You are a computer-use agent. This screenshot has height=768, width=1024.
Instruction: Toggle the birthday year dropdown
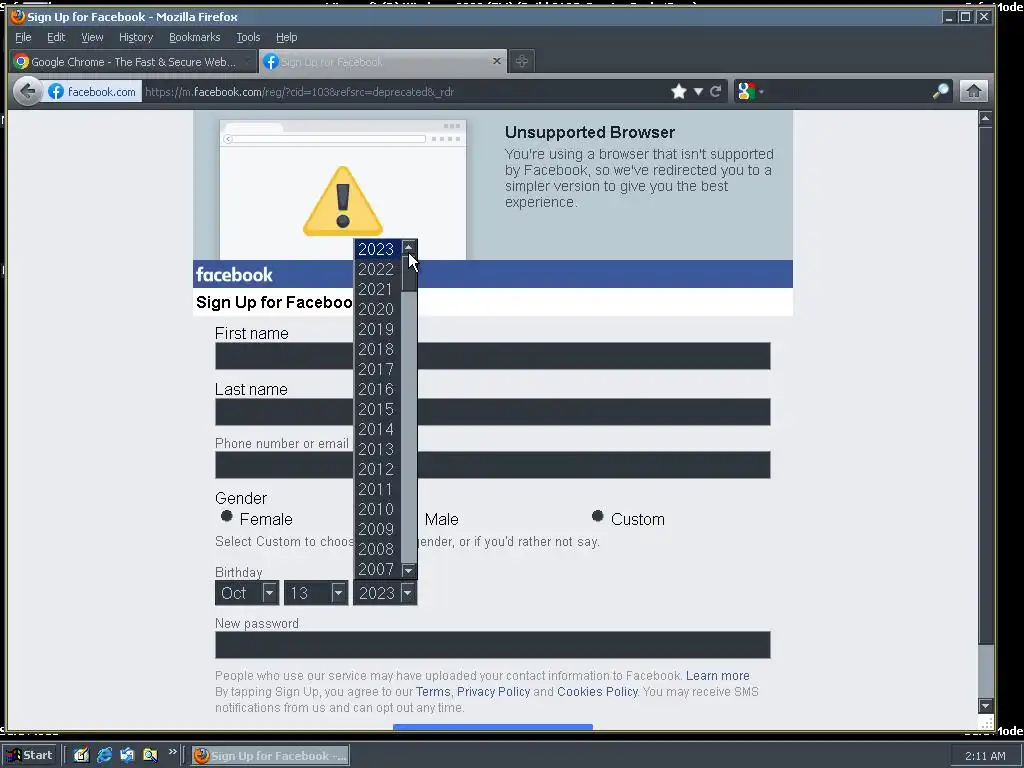(x=385, y=593)
